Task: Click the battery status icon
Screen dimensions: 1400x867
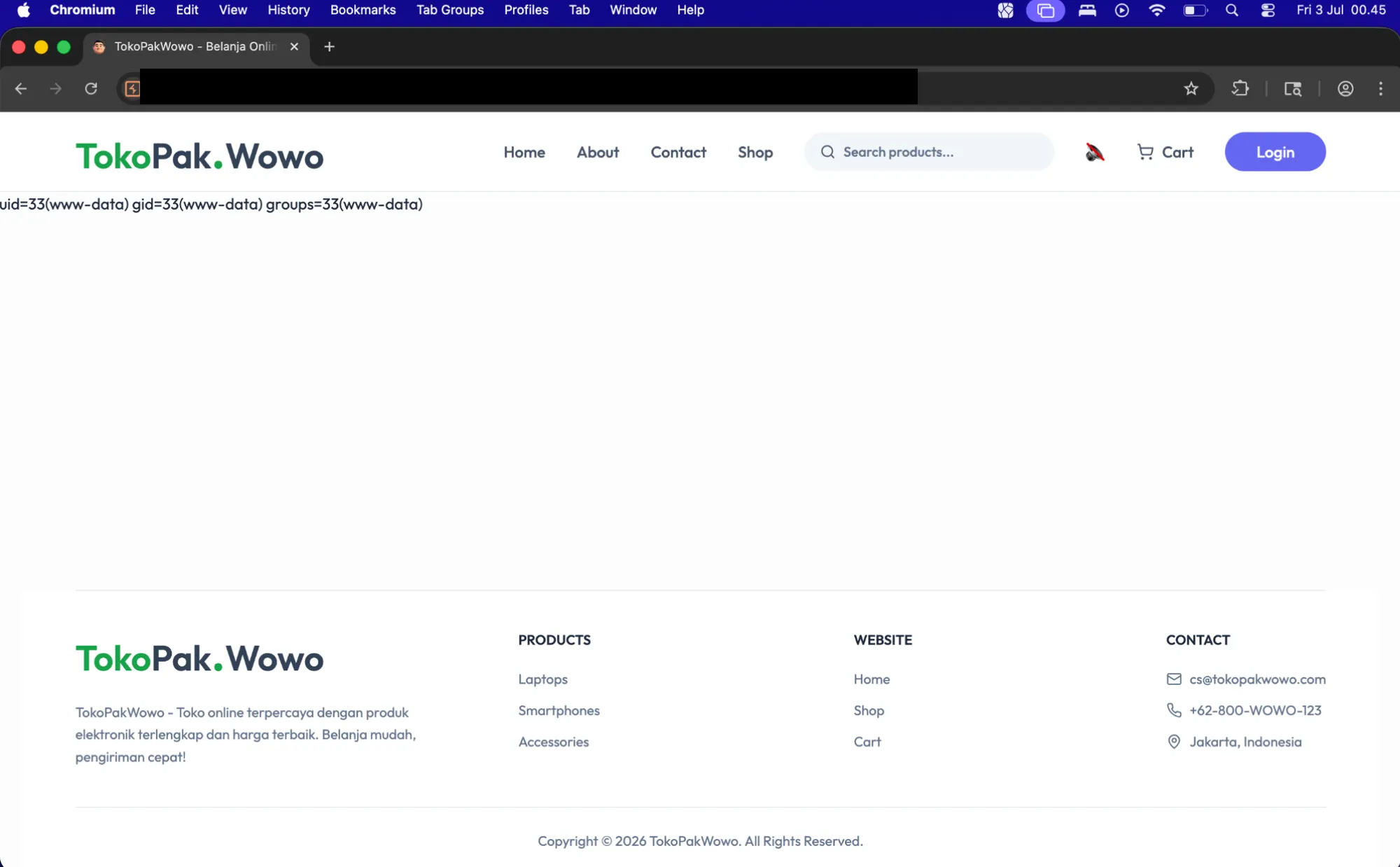Action: click(1195, 11)
